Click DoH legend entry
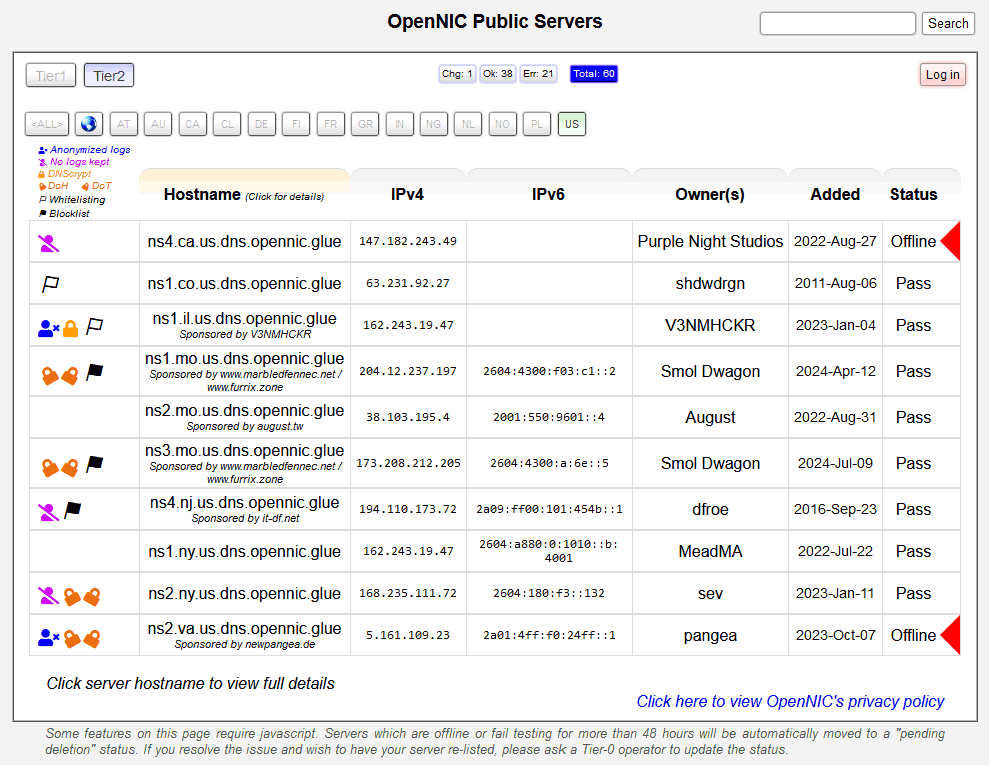Screen dimensions: 989x765 (54, 186)
